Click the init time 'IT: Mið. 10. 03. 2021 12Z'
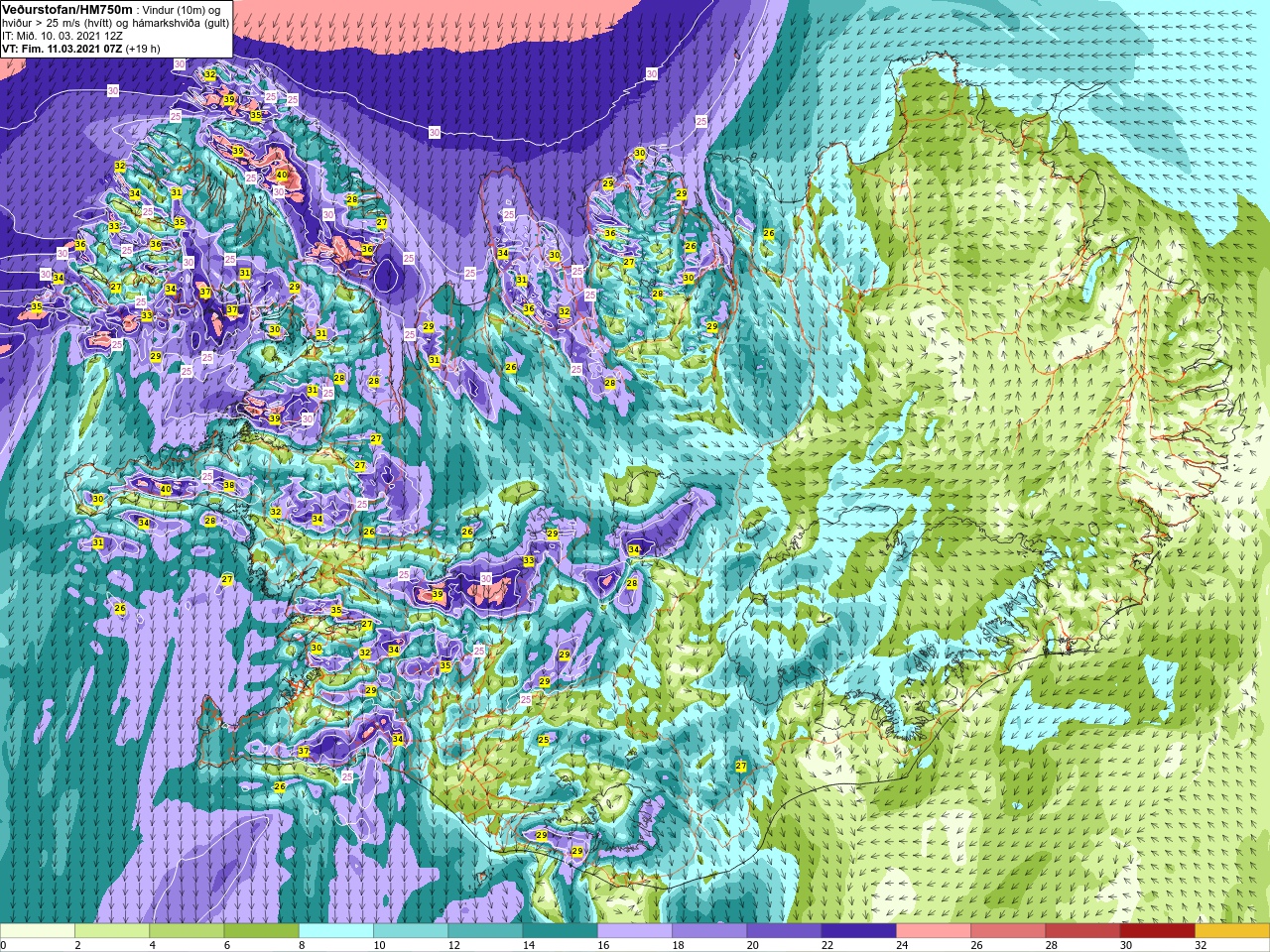This screenshot has width=1270, height=952. (63, 36)
